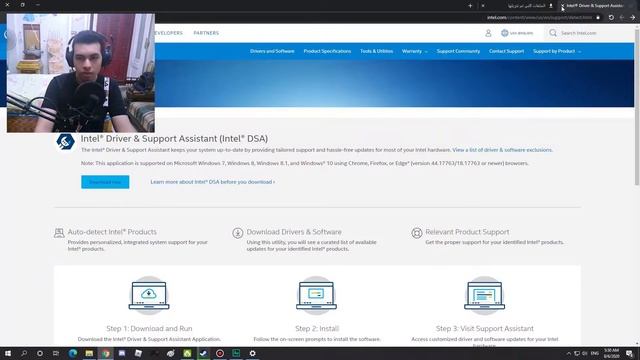
Task: Open Action Center notifications icon
Action: click(629, 353)
